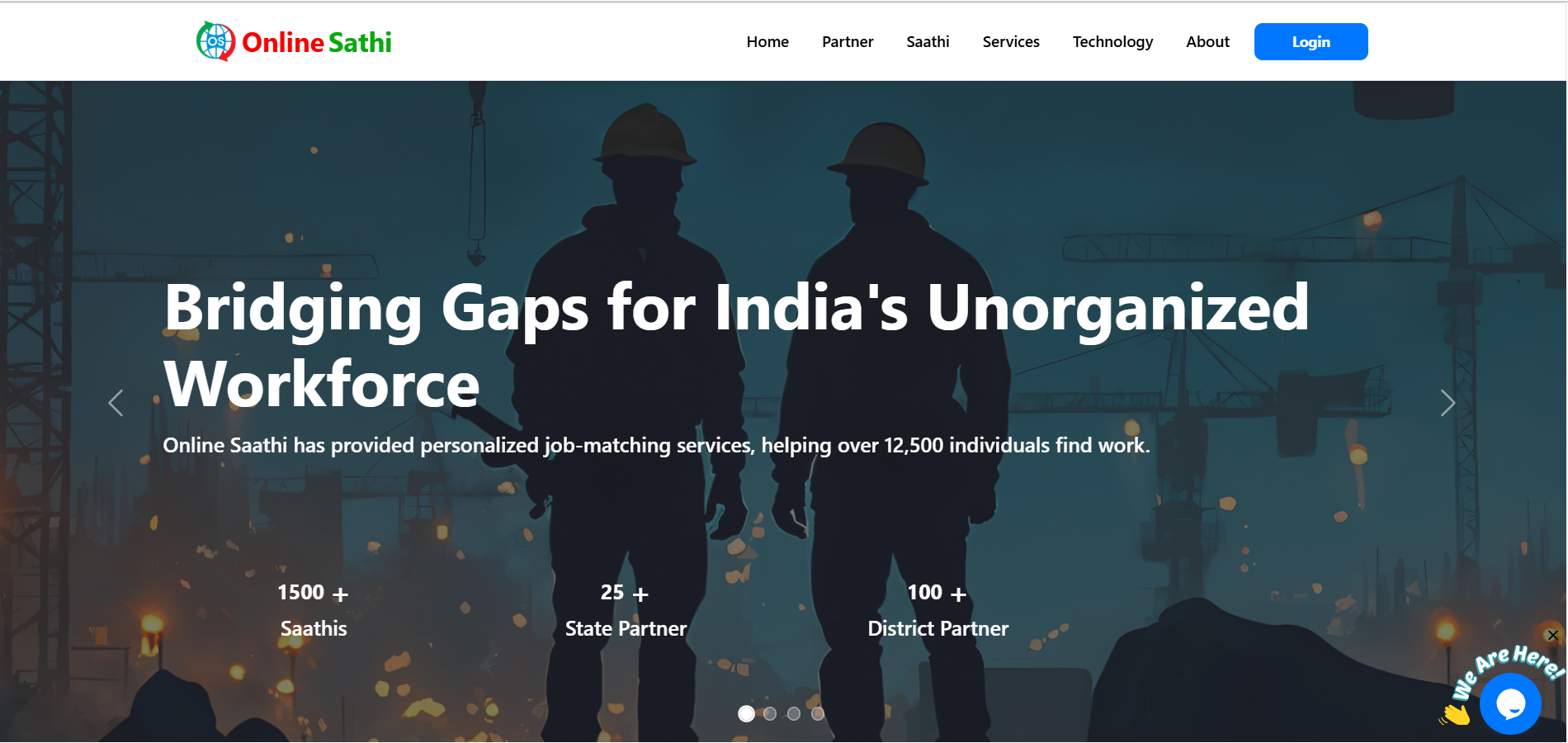The width and height of the screenshot is (1568, 743).
Task: Expand the Services navigation menu
Action: click(x=1011, y=42)
